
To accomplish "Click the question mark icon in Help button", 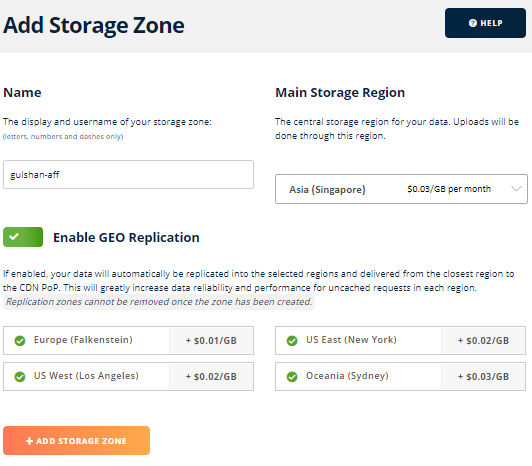I will click(x=473, y=23).
